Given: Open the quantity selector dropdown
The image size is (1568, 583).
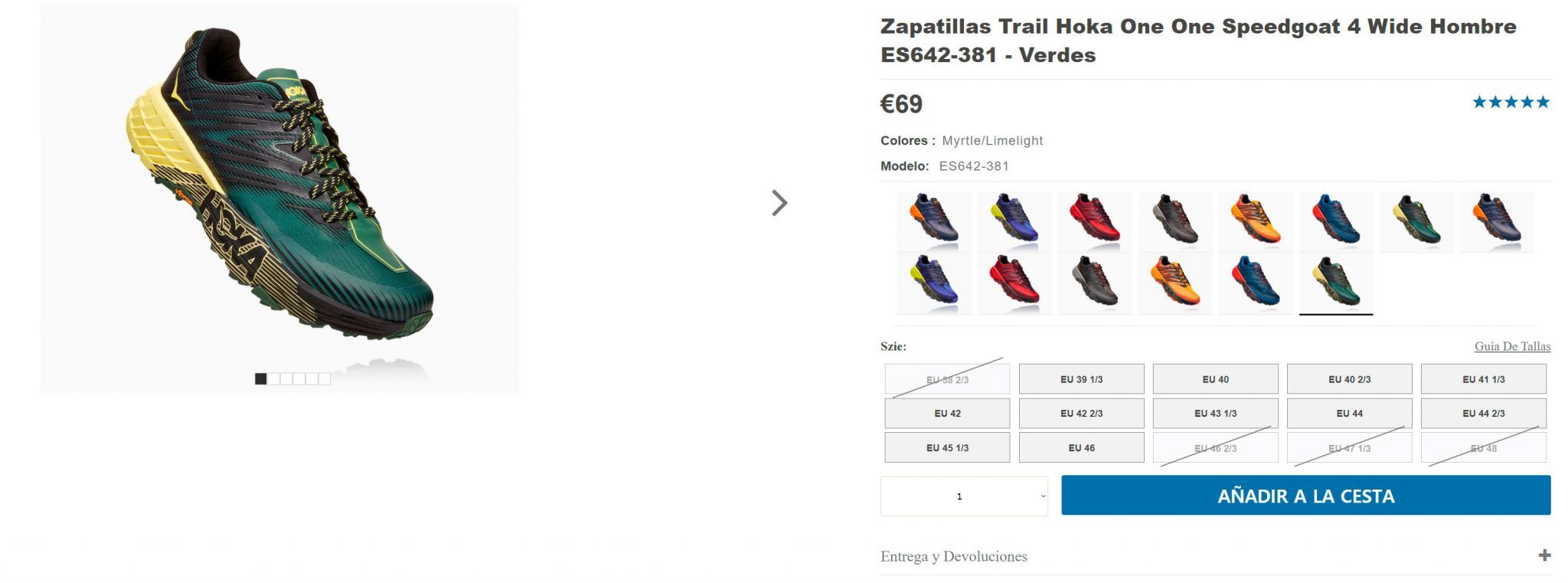Looking at the screenshot, I should tap(963, 496).
